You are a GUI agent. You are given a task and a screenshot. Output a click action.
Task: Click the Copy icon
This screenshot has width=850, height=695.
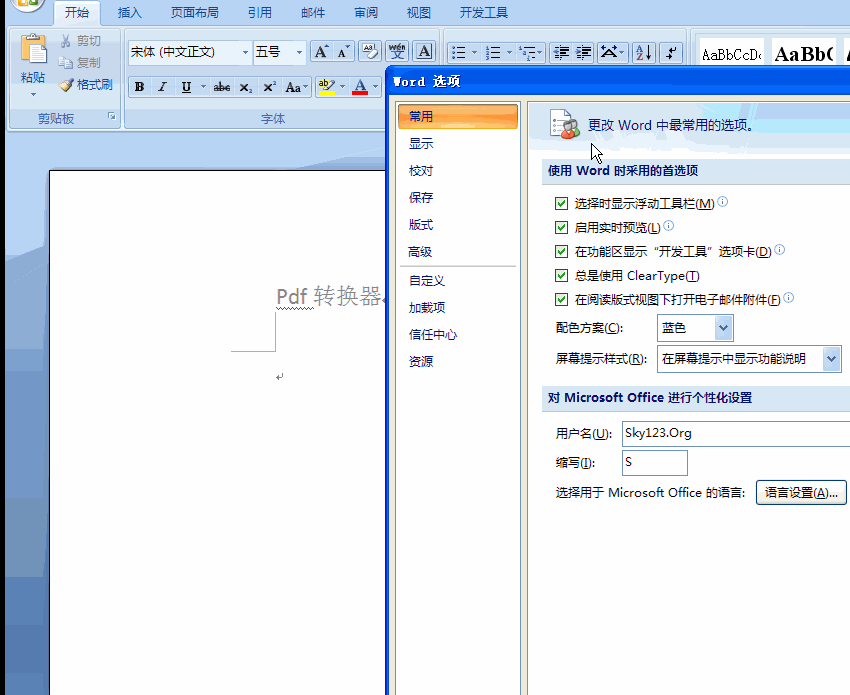pyautogui.click(x=66, y=63)
